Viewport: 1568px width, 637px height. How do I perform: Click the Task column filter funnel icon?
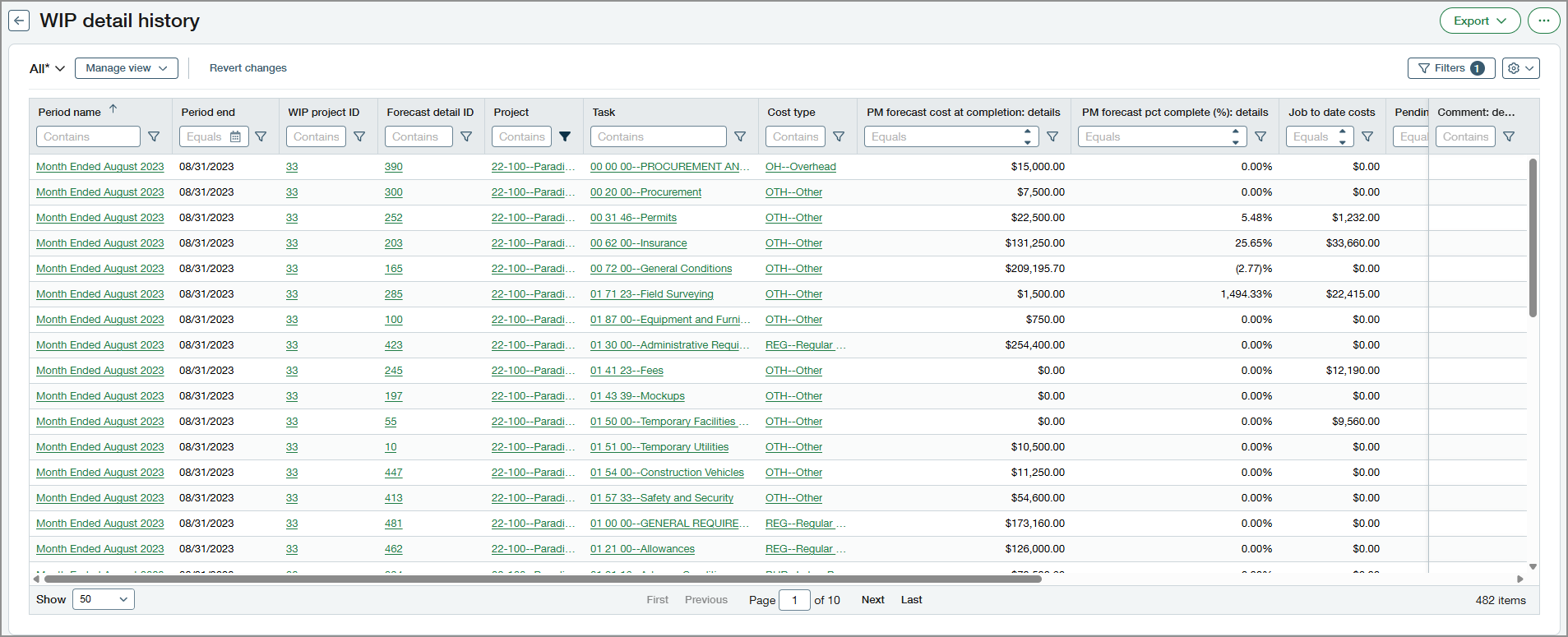pyautogui.click(x=740, y=136)
